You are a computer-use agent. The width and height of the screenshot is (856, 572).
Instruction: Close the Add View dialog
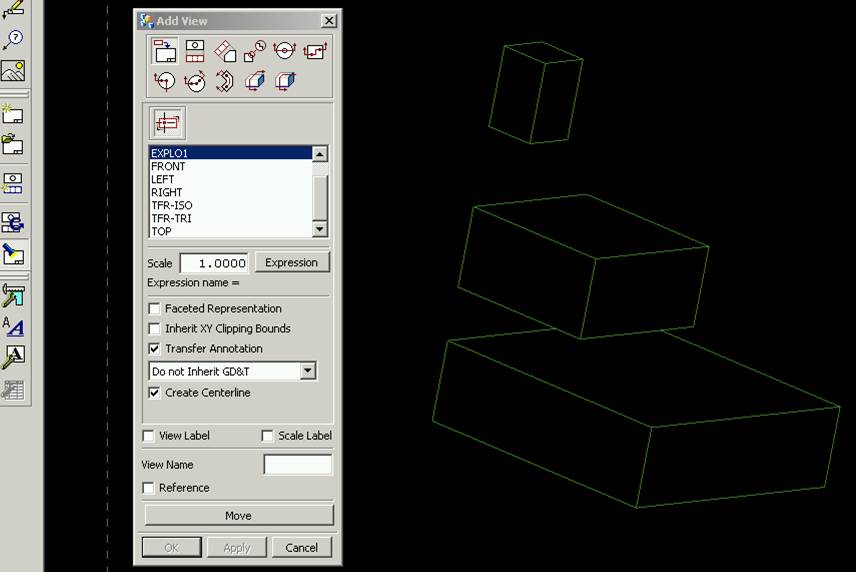pyautogui.click(x=329, y=21)
